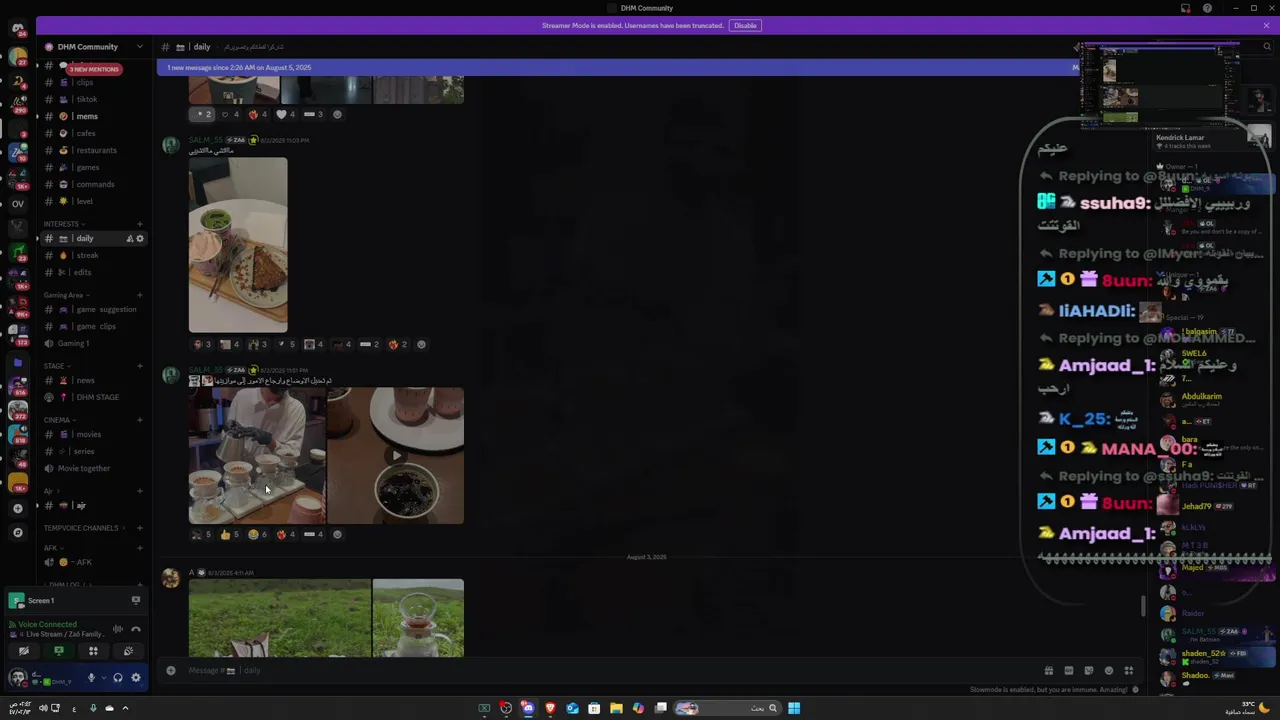Play the dessert video thumbnail
Image resolution: width=1280 pixels, height=720 pixels.
pos(396,456)
